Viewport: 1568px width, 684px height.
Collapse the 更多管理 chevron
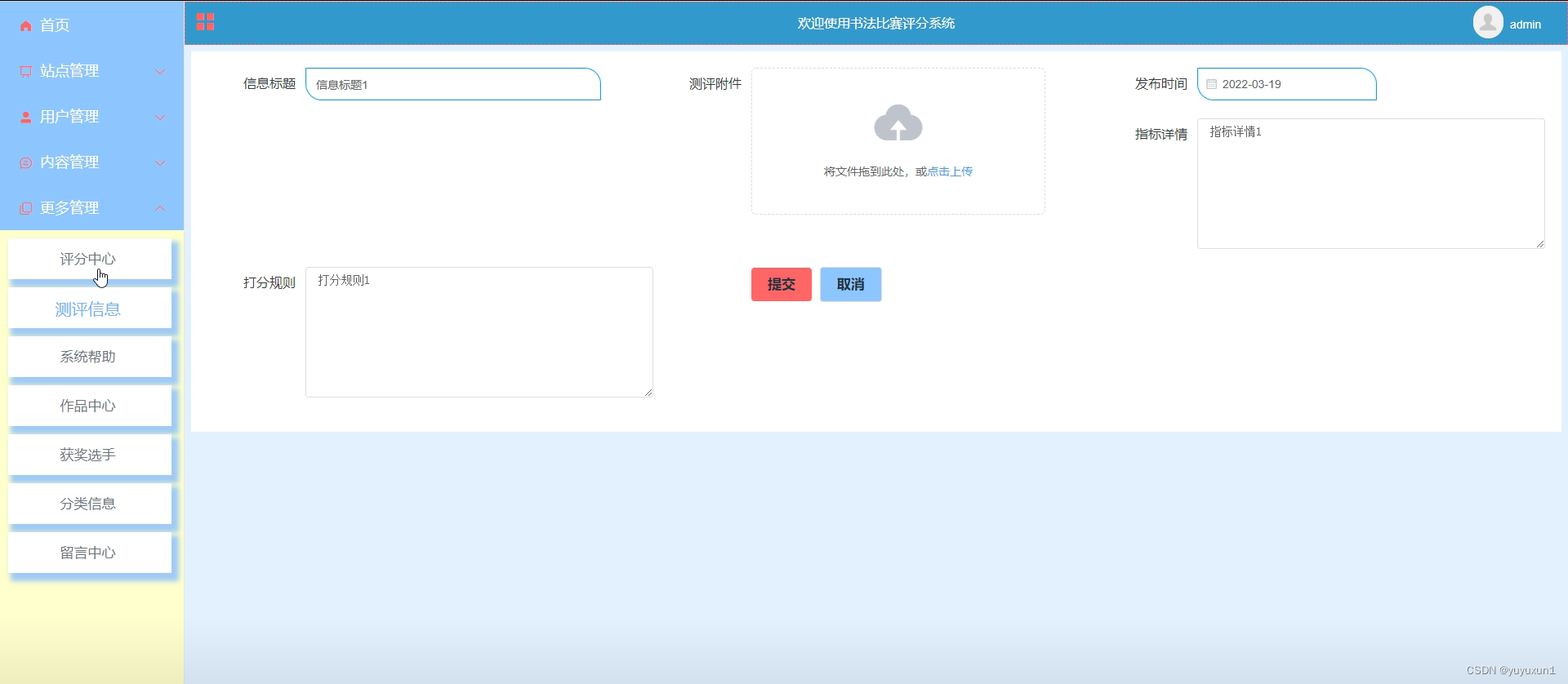tap(160, 209)
